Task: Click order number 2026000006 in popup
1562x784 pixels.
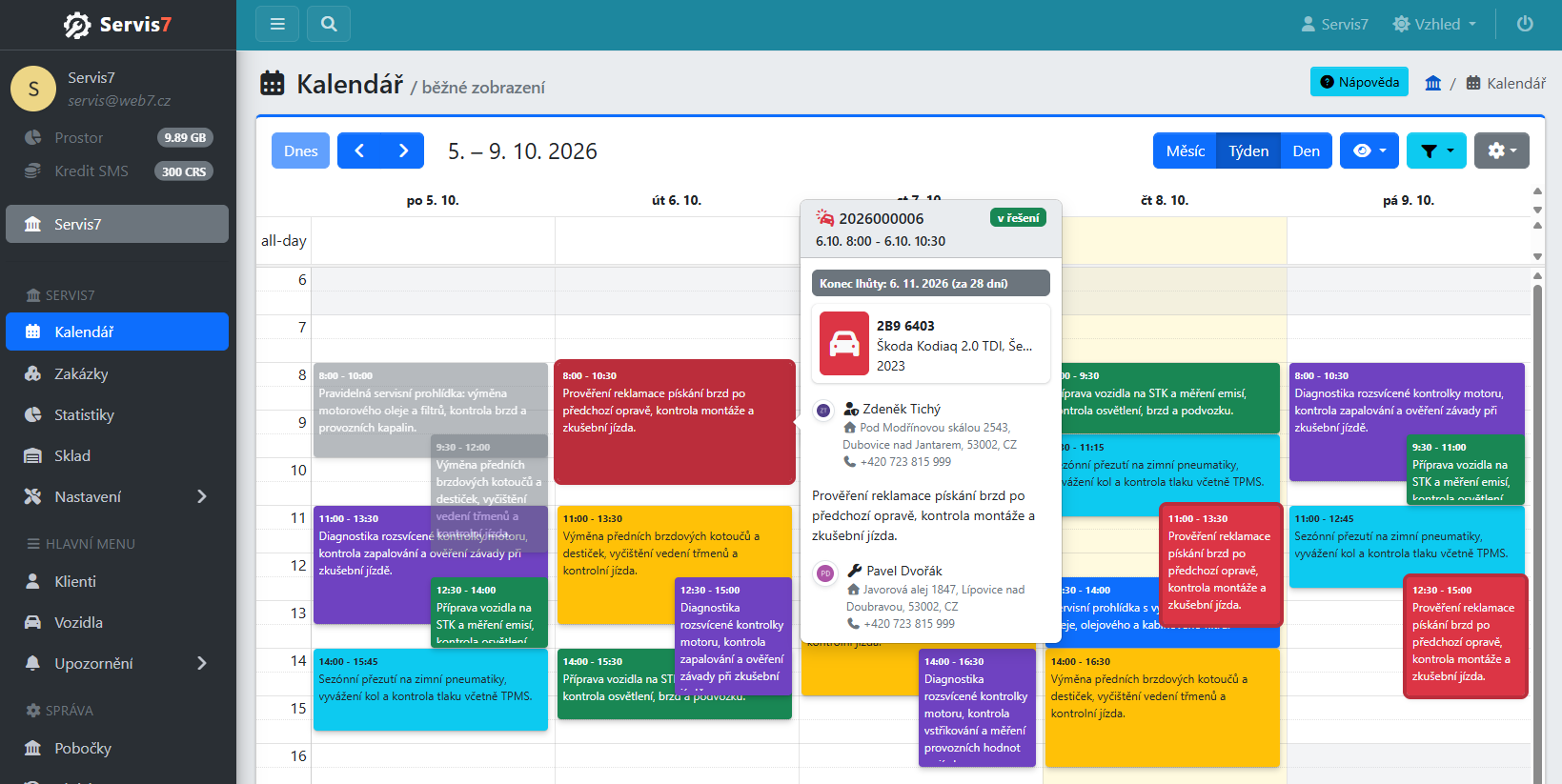Action: (882, 218)
